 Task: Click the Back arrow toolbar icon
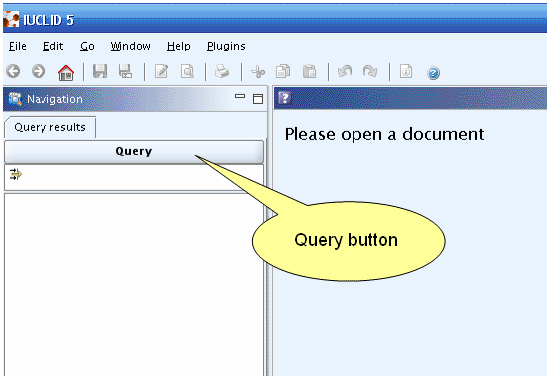(13, 72)
